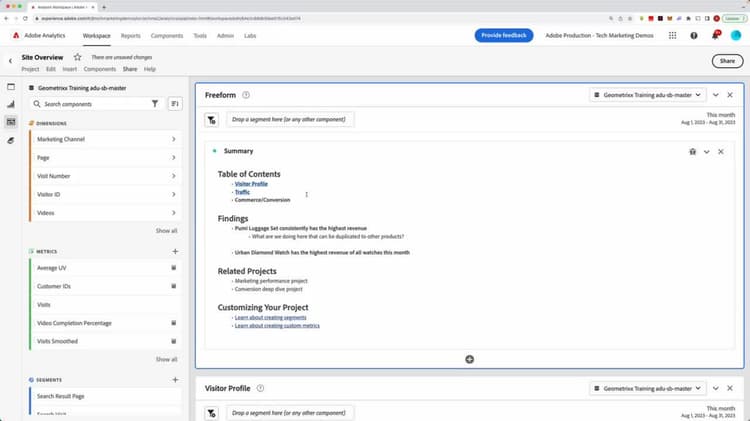
Task: Open the Visualizations icon in left rail
Action: tap(11, 104)
